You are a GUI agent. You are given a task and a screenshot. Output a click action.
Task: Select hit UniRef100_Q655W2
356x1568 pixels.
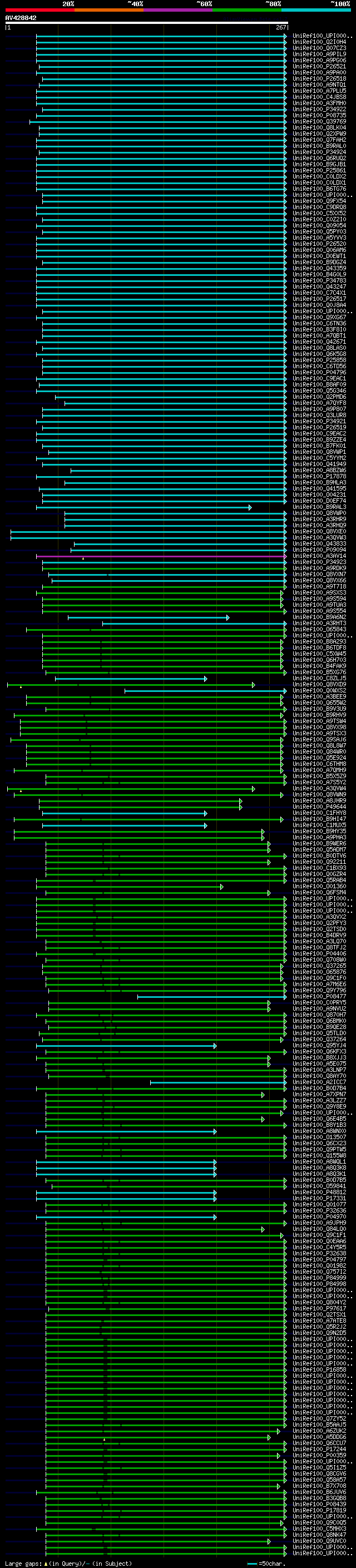(319, 703)
